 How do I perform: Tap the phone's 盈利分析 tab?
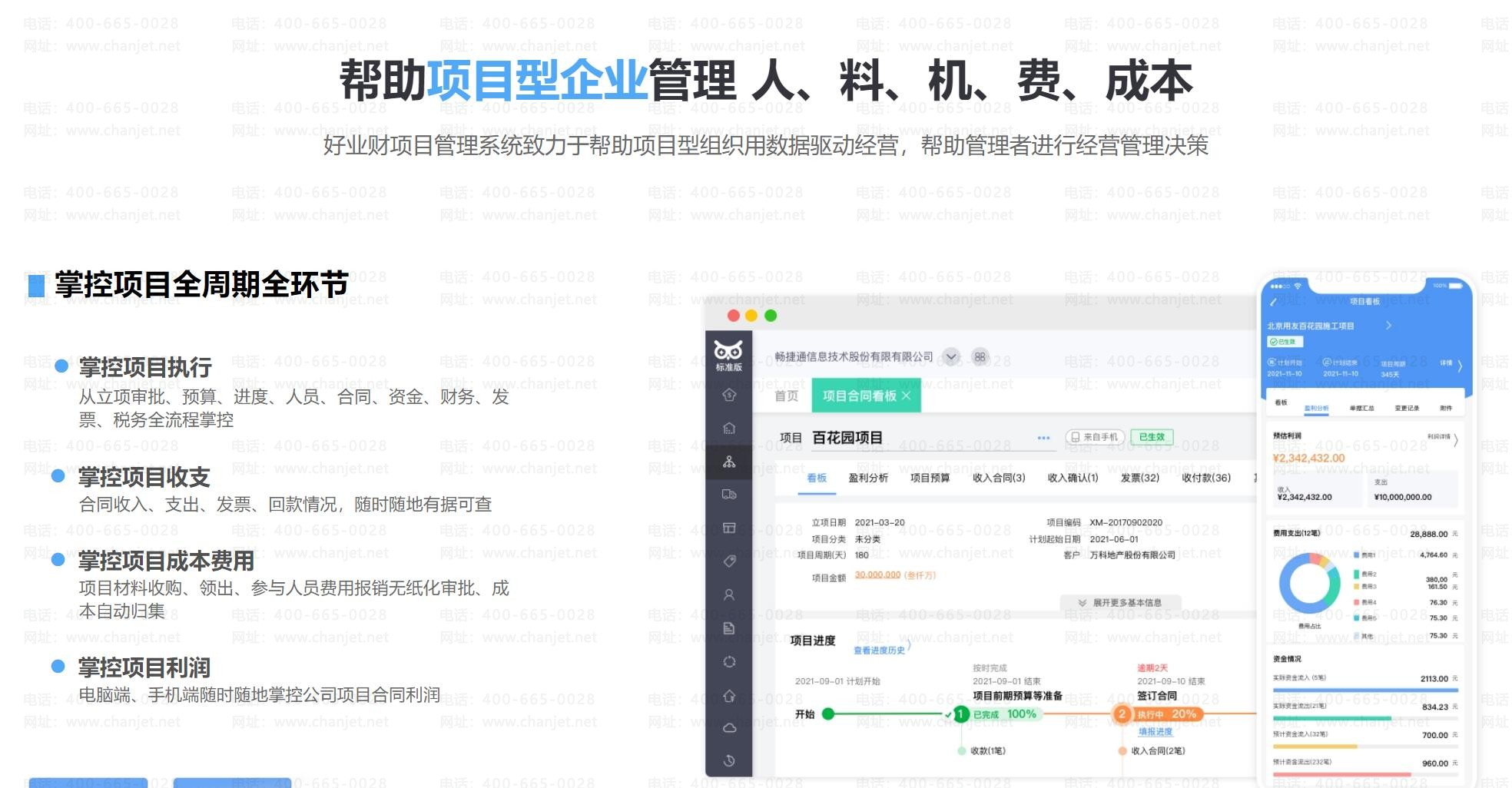(1316, 408)
